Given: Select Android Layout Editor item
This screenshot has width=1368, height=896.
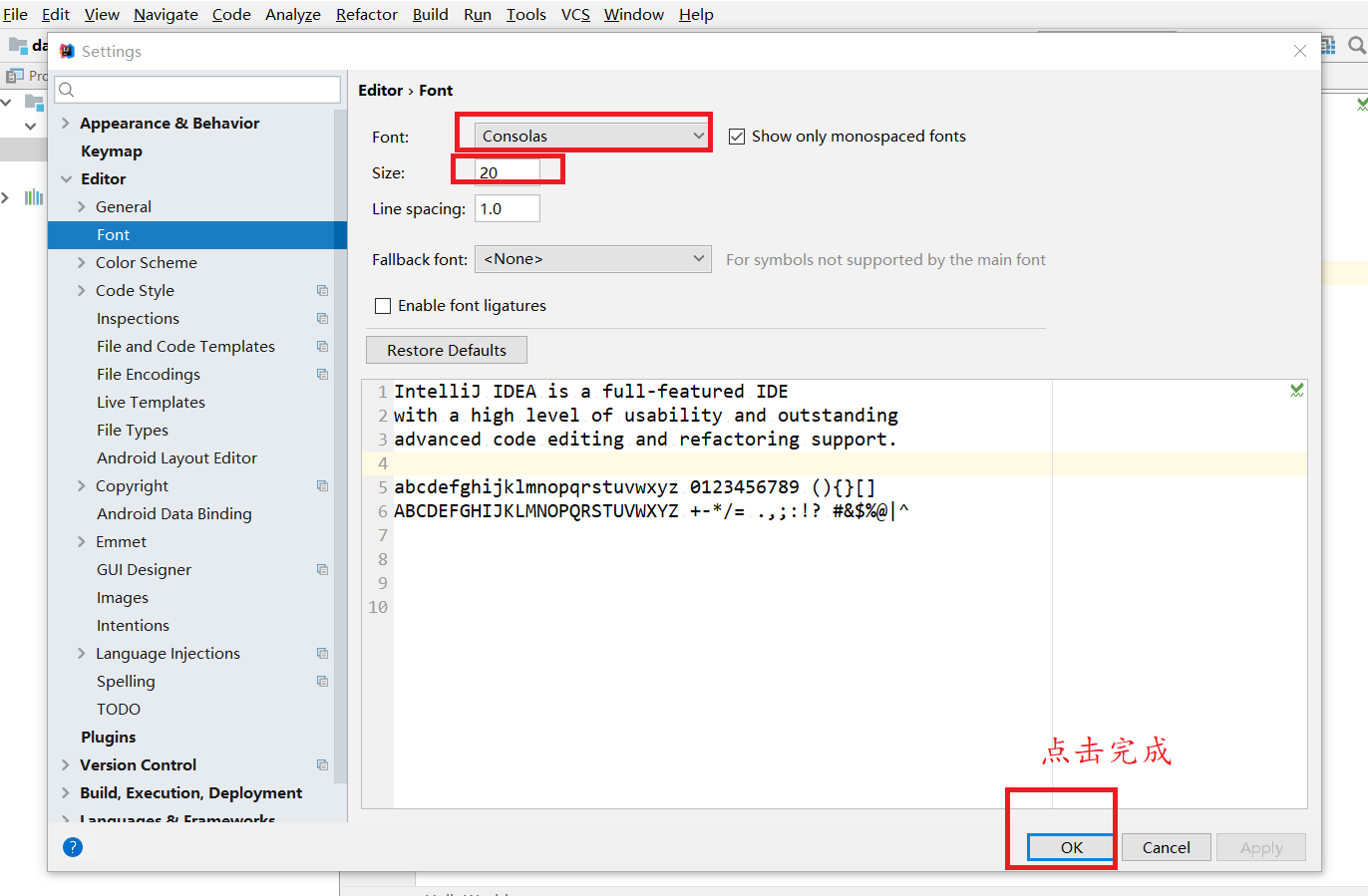Looking at the screenshot, I should tap(176, 458).
